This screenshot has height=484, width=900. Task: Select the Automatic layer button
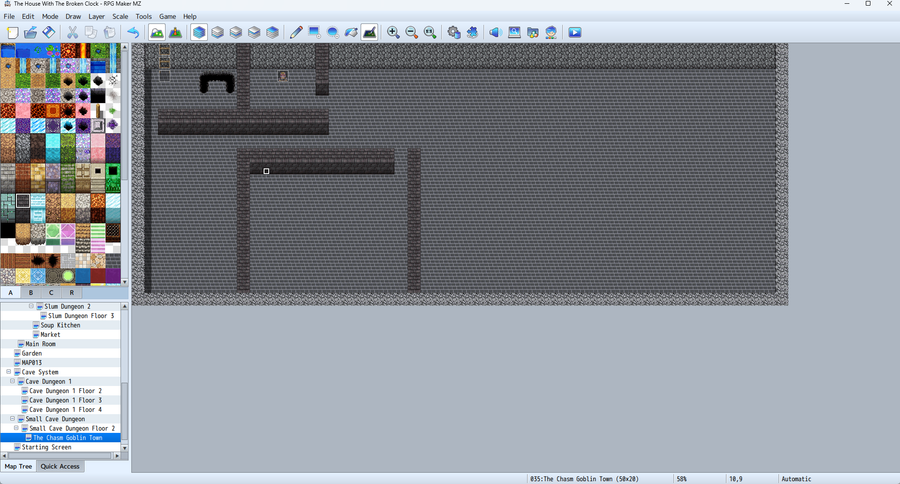(199, 33)
